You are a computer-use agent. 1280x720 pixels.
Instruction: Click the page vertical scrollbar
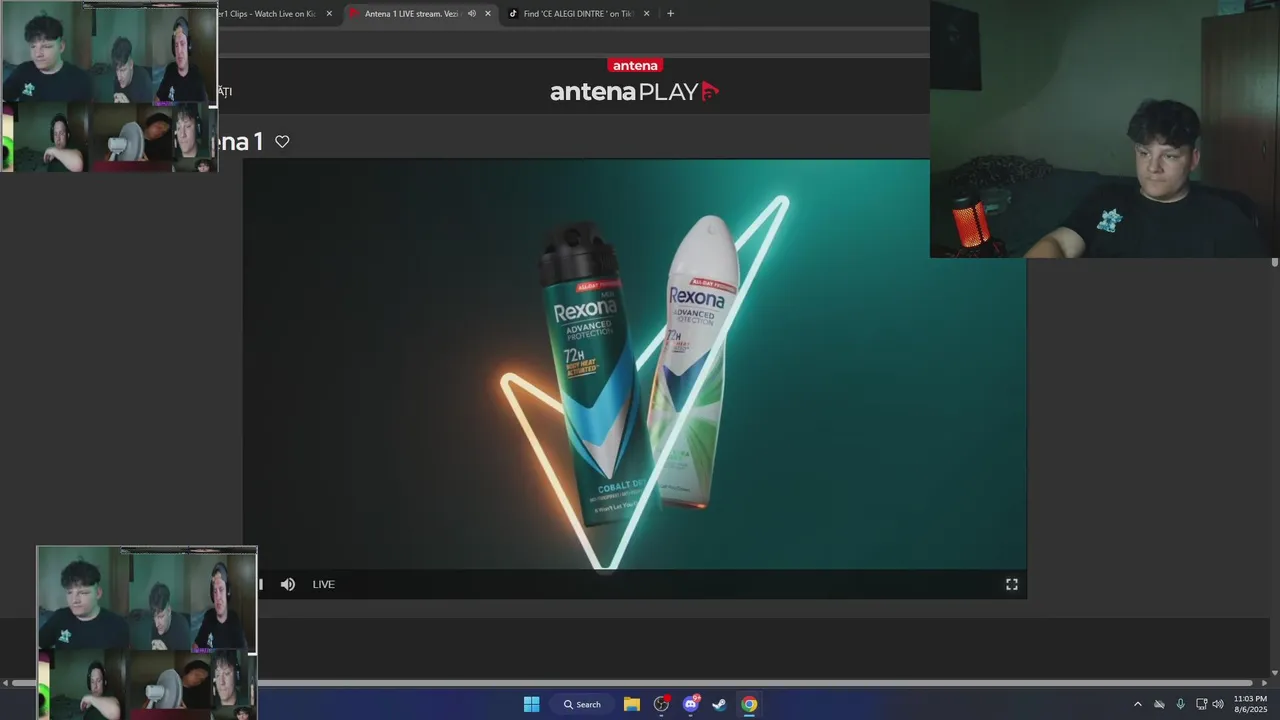tap(1274, 262)
